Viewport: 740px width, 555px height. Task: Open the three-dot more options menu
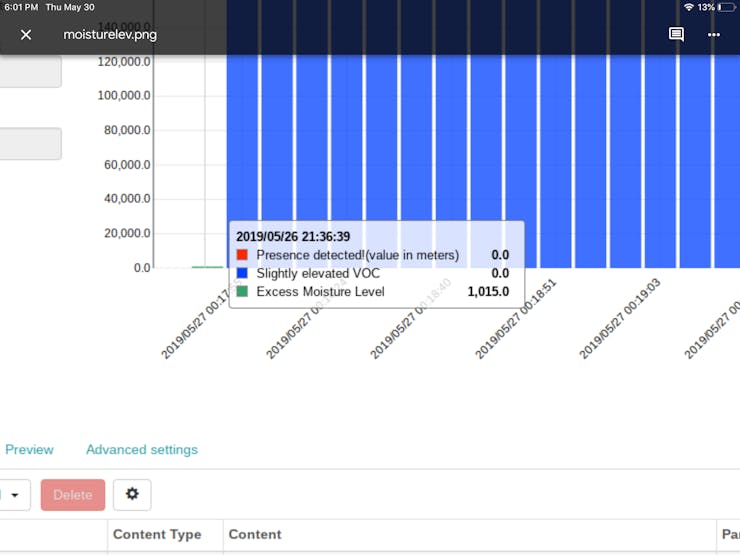point(714,35)
